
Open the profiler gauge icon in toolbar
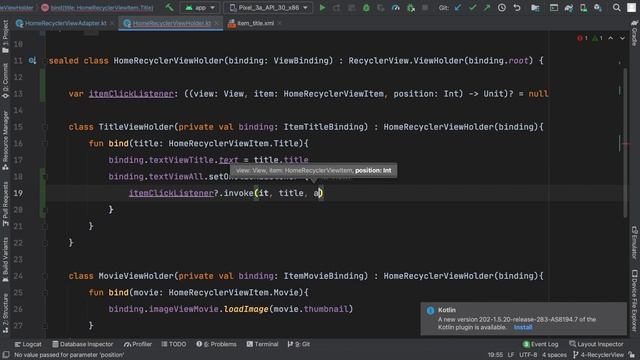point(396,8)
